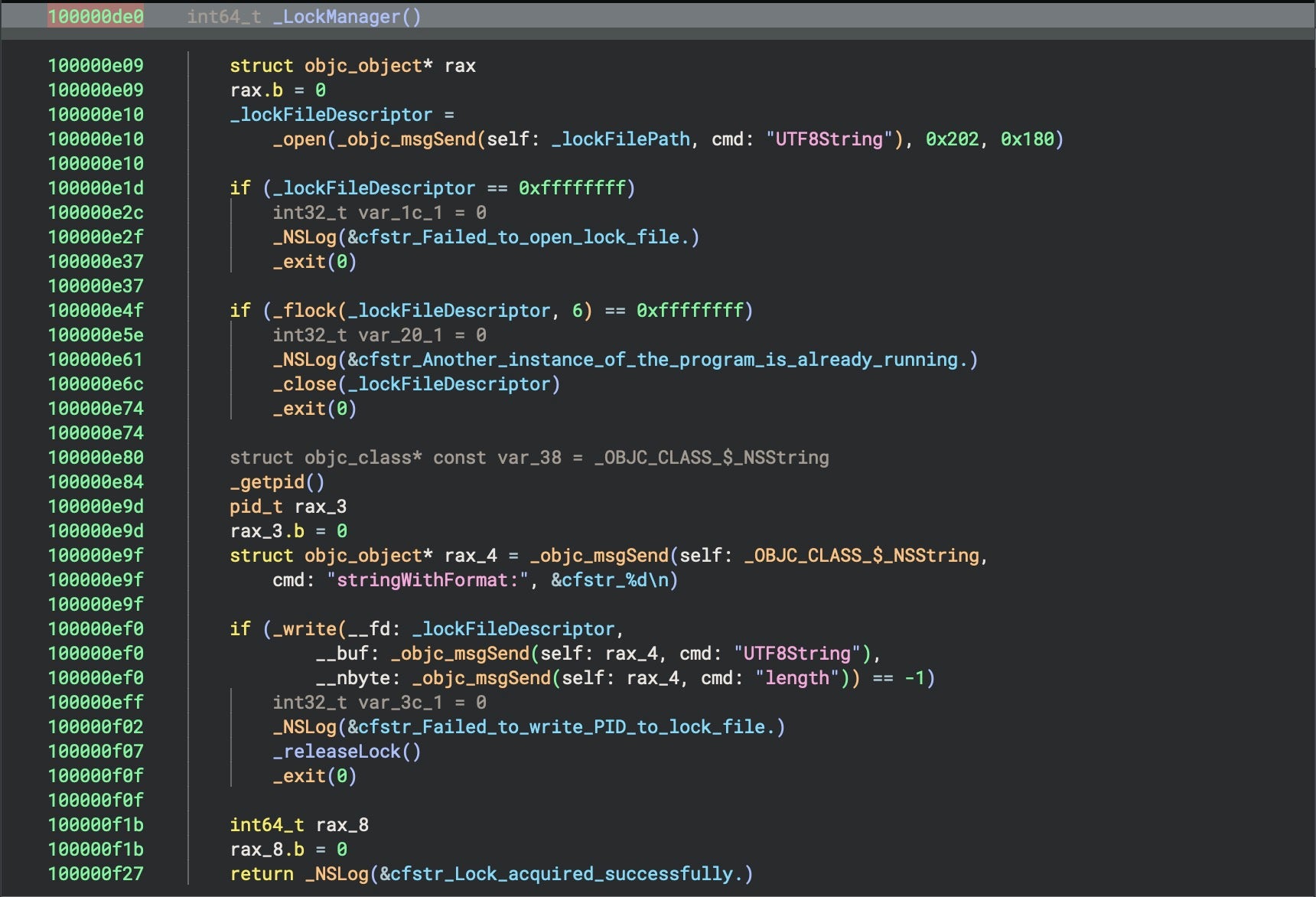Screen dimensions: 1316x897
Task: Select the 100000f27 address in gutter
Action: click(x=96, y=874)
